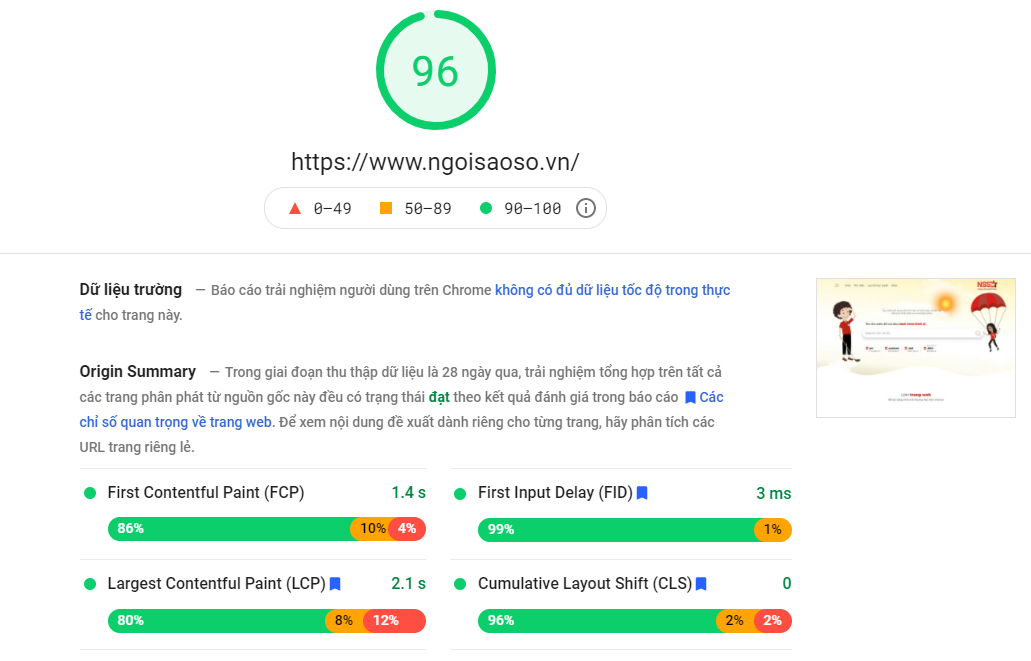The image size is (1031, 661).
Task: Click the URL https://www.ngoisaoso.vn/
Action: coord(435,161)
